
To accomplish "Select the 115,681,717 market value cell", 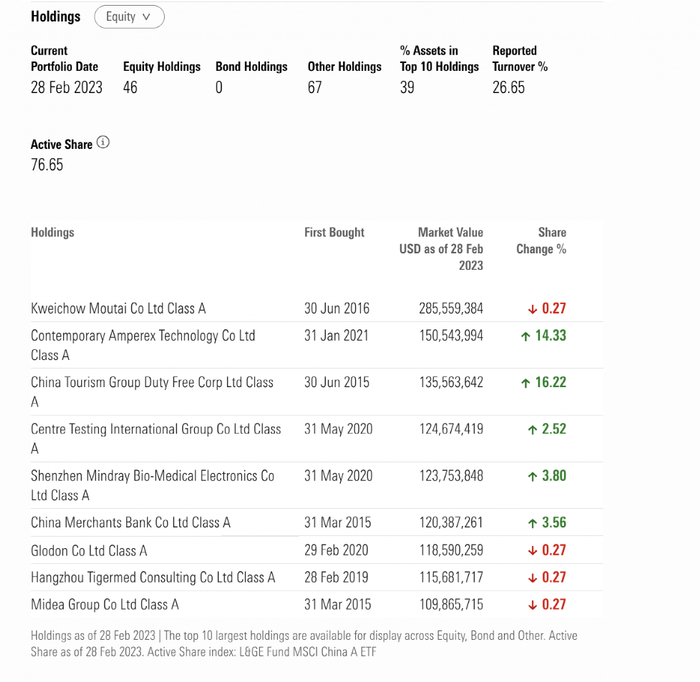I will [x=451, y=578].
